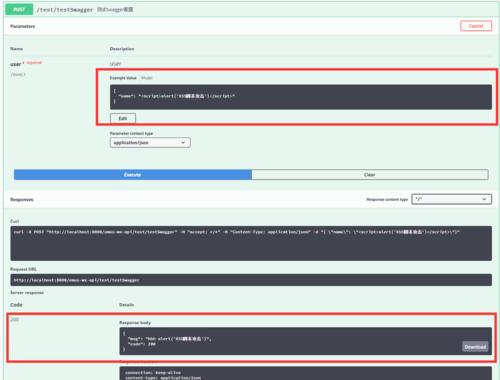This screenshot has width=500, height=380.
Task: Click the Details column header
Action: 127,305
